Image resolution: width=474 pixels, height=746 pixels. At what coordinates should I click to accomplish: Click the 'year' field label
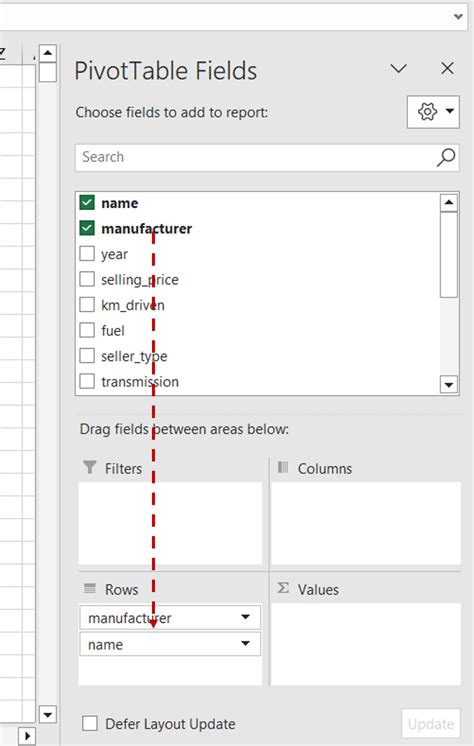(114, 255)
